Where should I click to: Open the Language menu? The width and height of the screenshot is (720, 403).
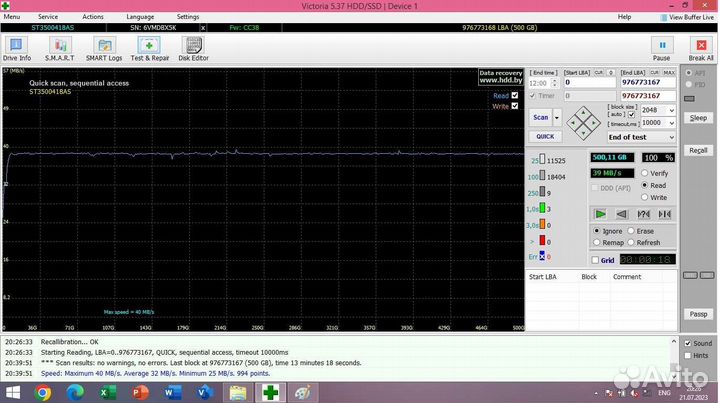(x=140, y=17)
